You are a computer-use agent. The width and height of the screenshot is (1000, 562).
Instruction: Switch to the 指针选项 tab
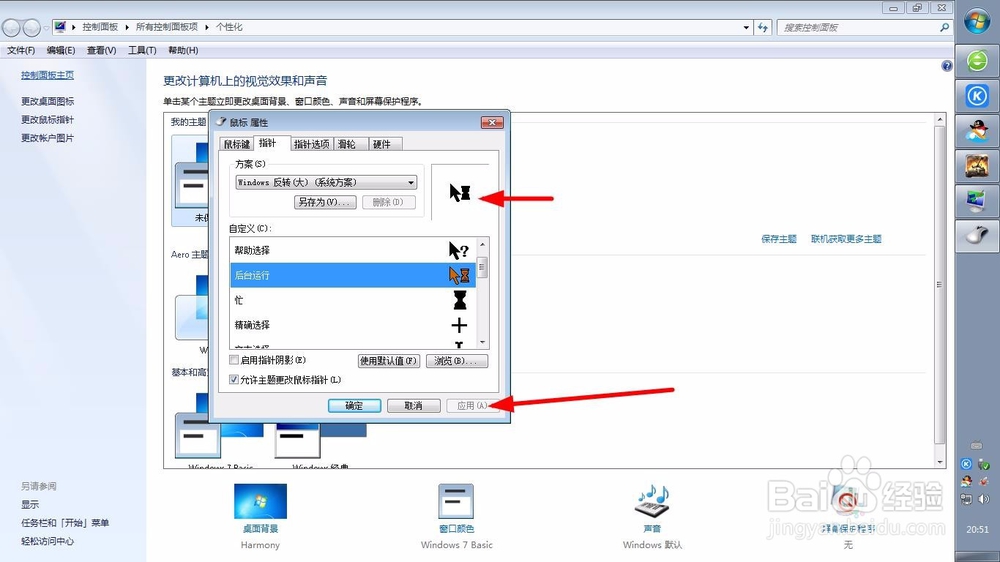pos(311,144)
